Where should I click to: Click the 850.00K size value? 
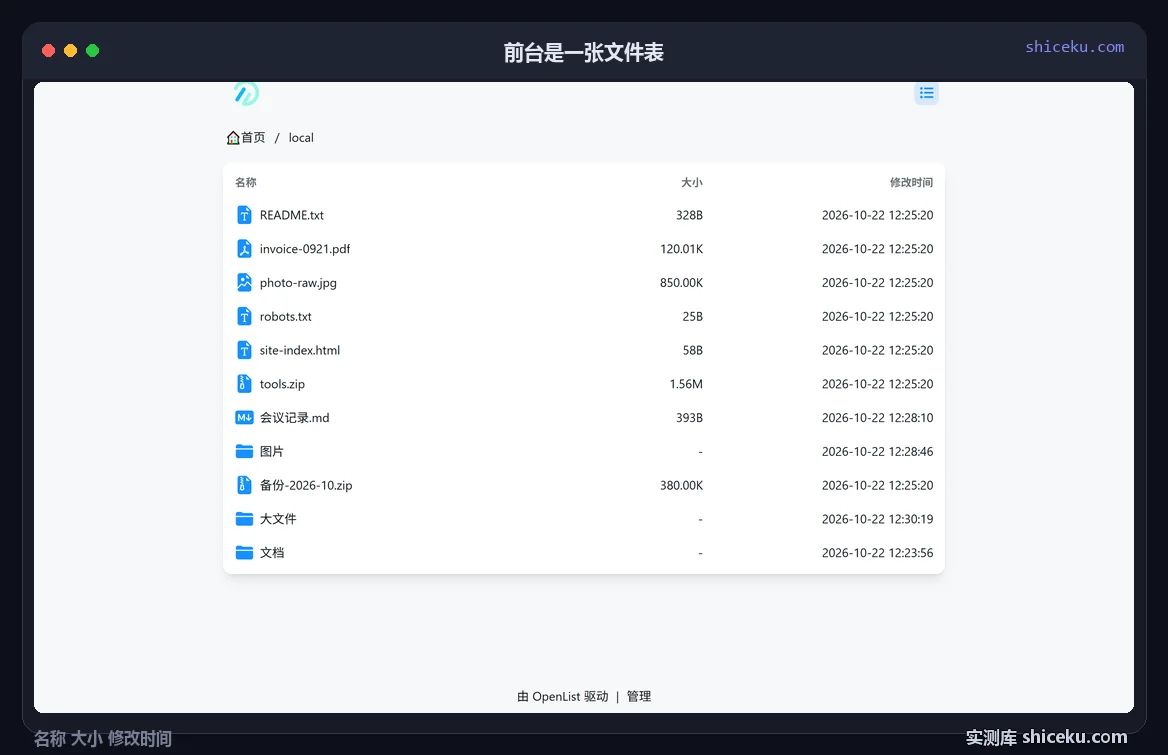tap(682, 282)
